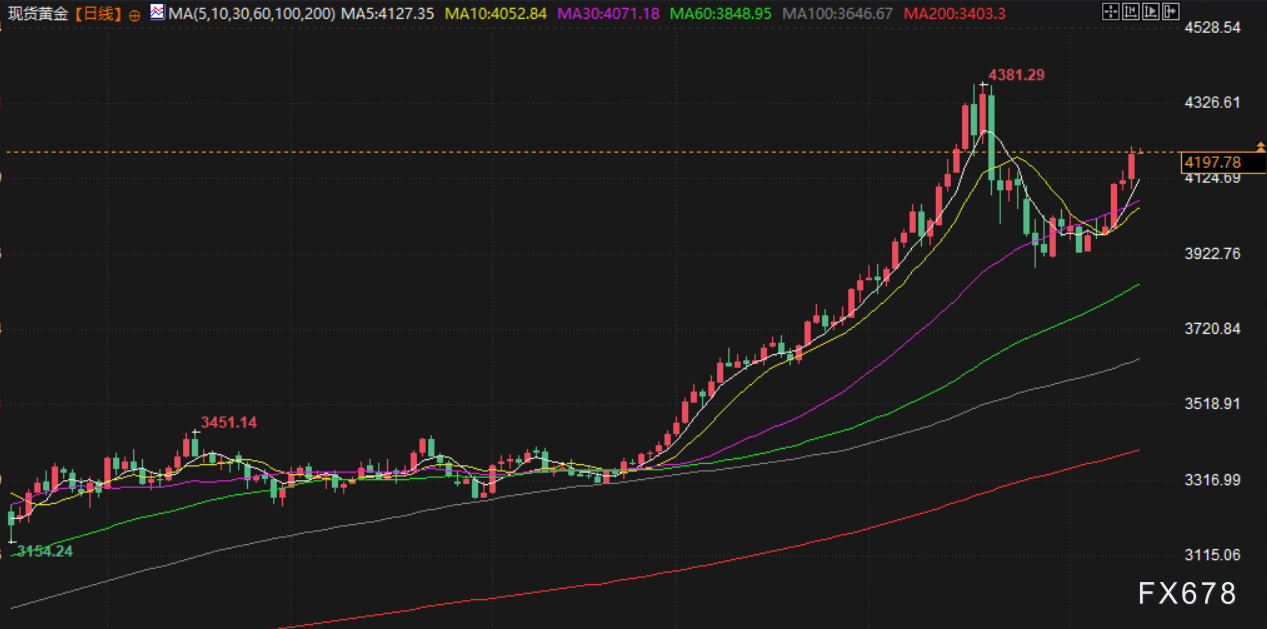Click the FX678 watermark logo

(x=1187, y=593)
